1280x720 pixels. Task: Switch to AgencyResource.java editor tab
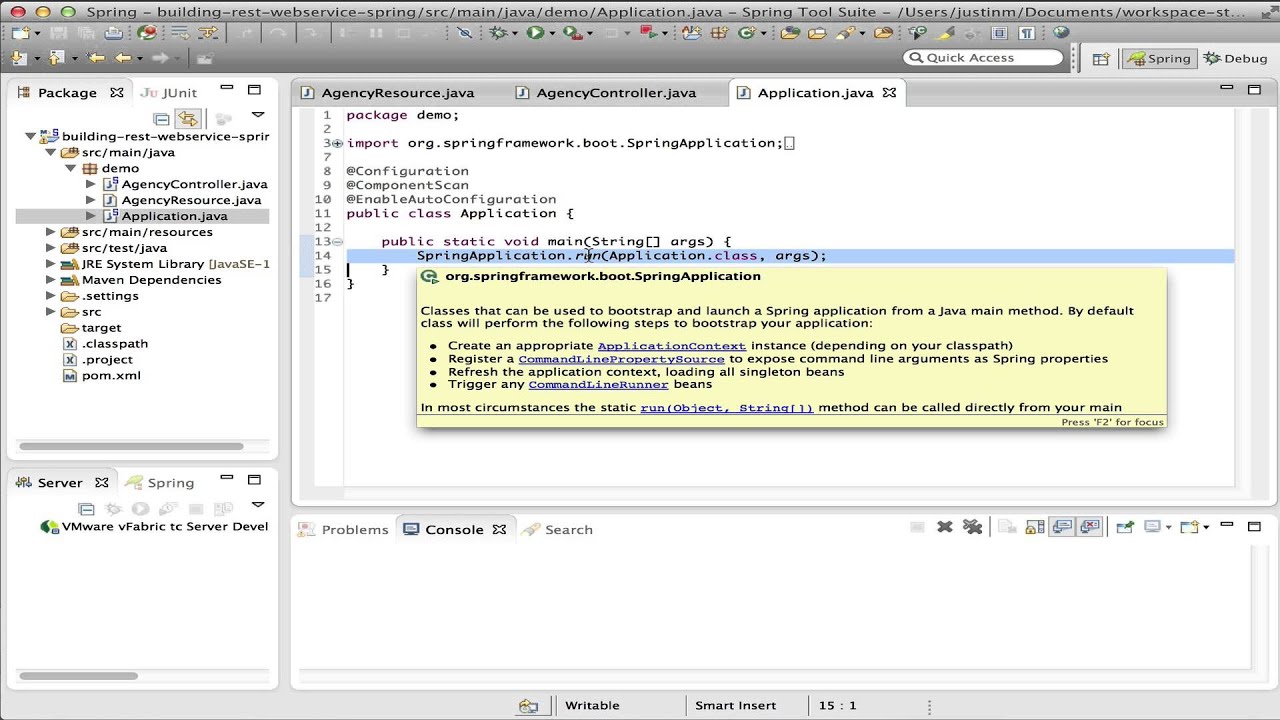pyautogui.click(x=397, y=93)
